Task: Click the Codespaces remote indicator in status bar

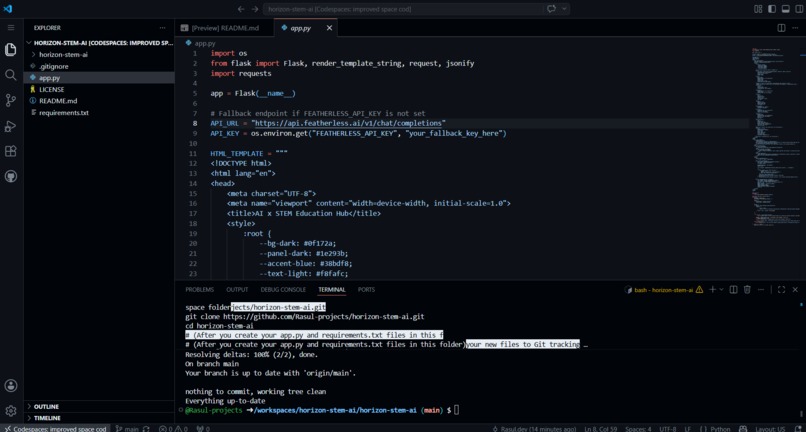Action: 56,428
